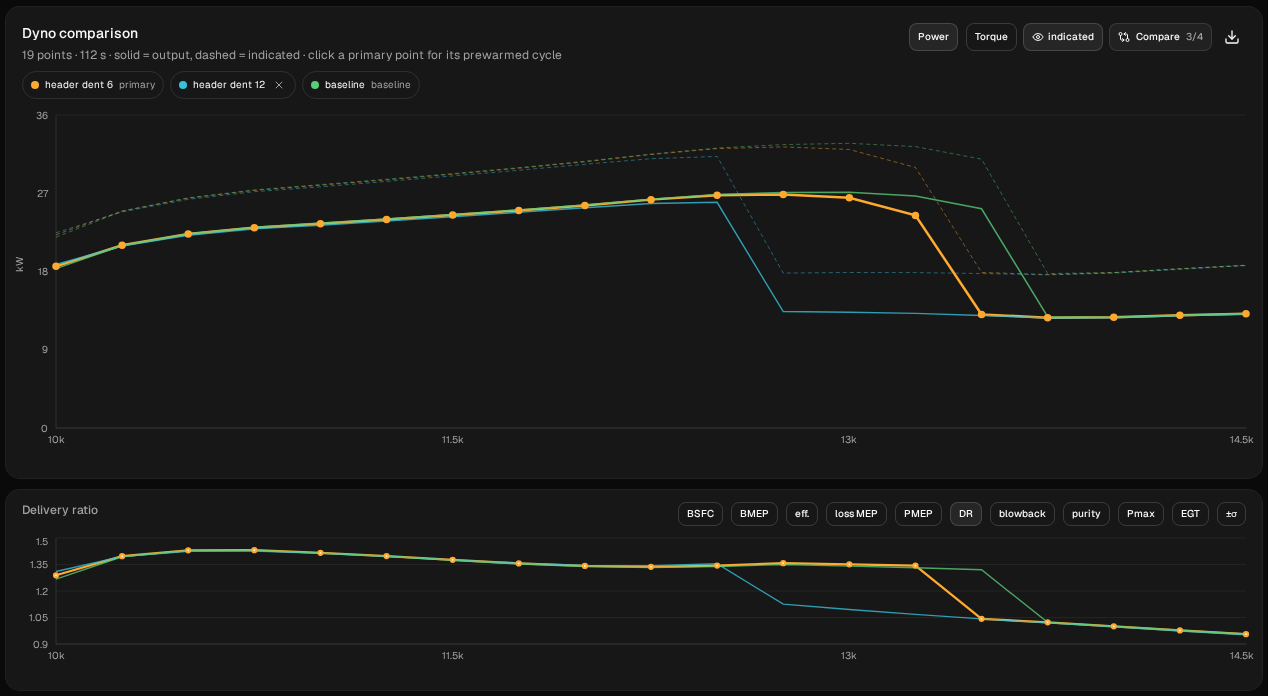Show the purity metric
The image size is (1268, 696).
[x=1086, y=513]
